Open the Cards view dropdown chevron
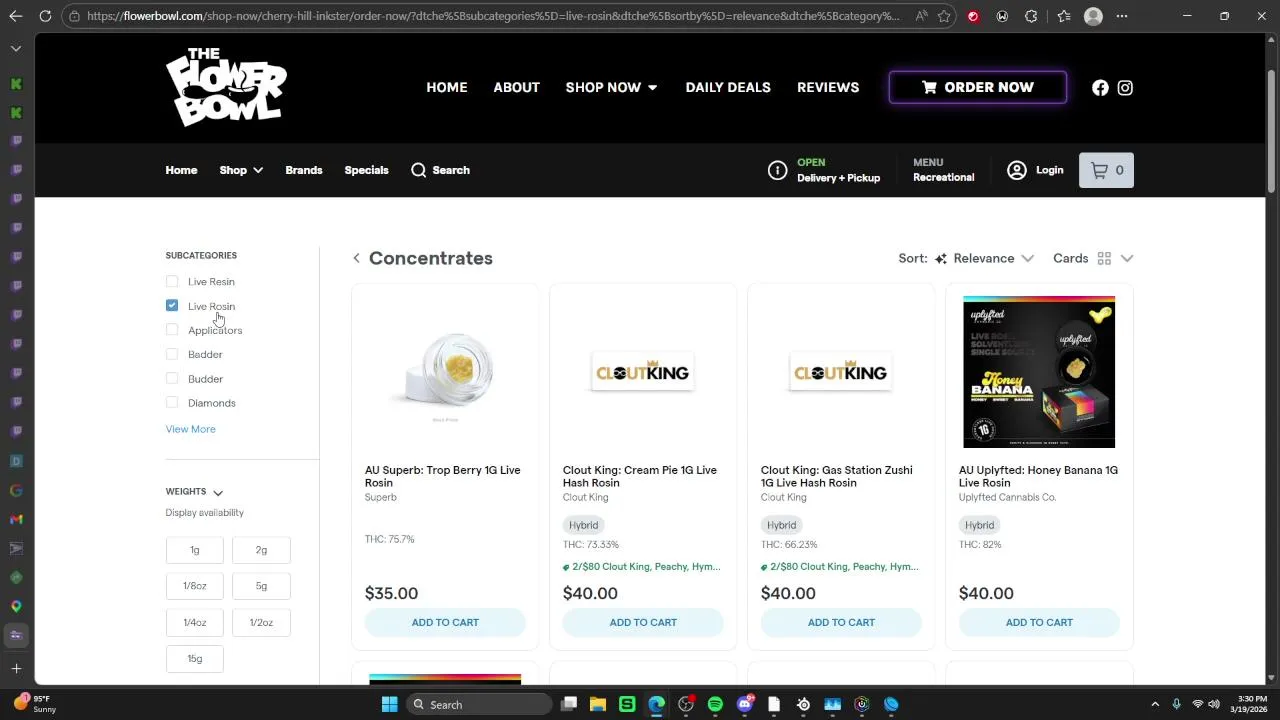1280x720 pixels. [1127, 258]
